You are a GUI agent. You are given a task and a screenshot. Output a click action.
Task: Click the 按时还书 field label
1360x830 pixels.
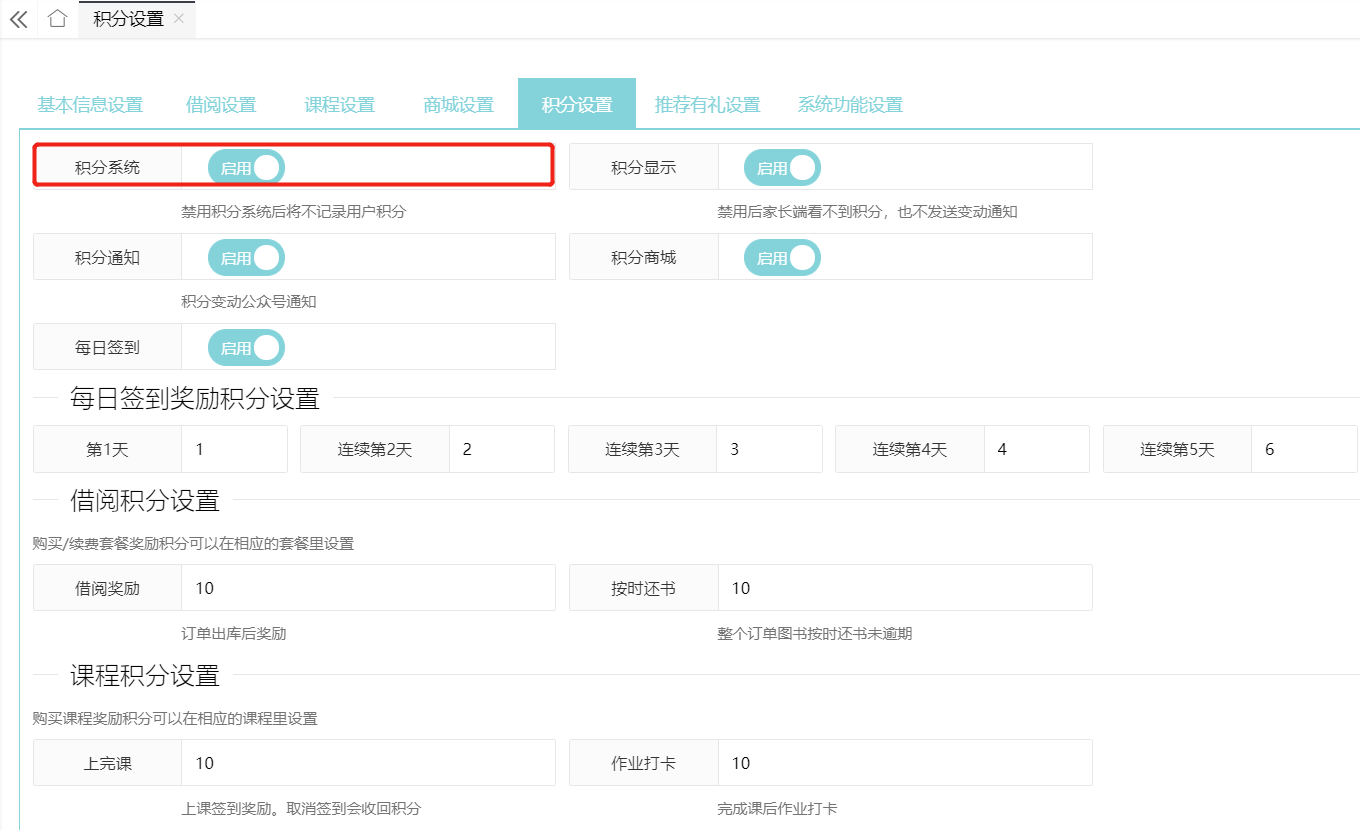pos(644,588)
